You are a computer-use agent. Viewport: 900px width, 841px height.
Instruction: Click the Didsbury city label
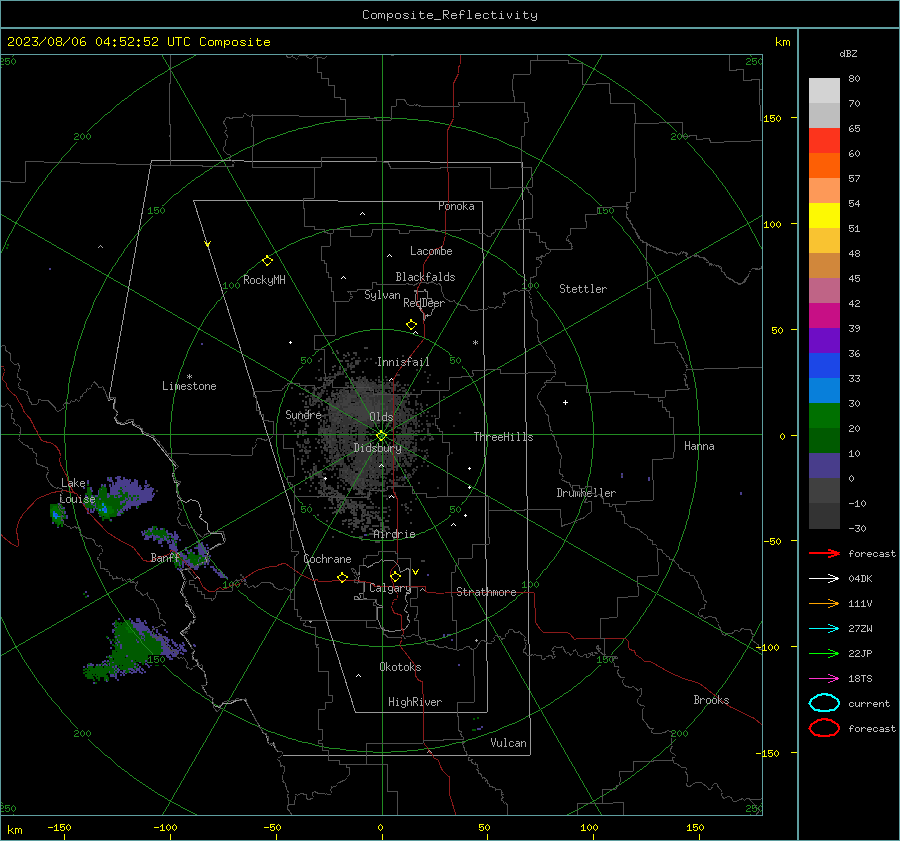tap(377, 448)
